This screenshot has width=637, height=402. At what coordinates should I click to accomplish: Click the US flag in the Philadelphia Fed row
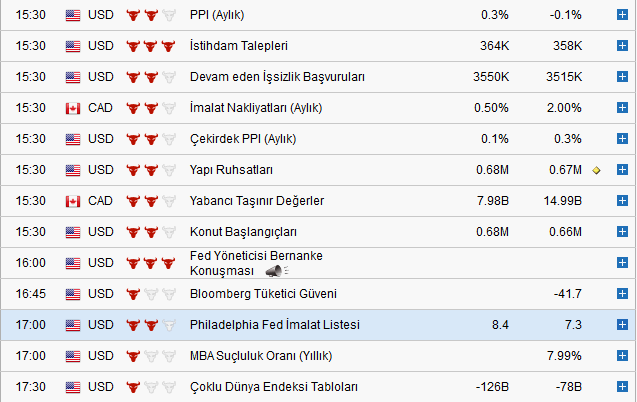pyautogui.click(x=72, y=325)
